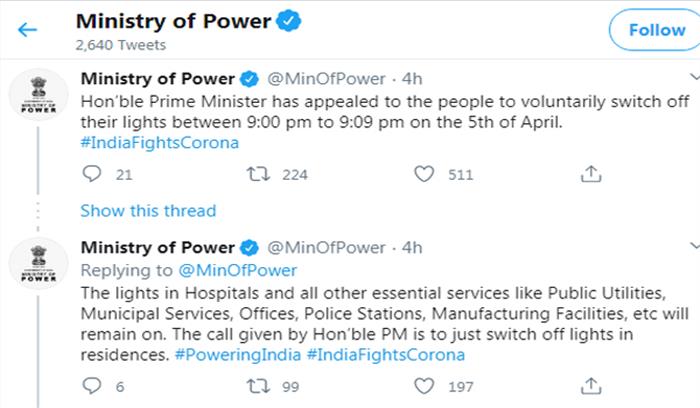Open the Show this thread link
The width and height of the screenshot is (700, 408).
(x=147, y=210)
